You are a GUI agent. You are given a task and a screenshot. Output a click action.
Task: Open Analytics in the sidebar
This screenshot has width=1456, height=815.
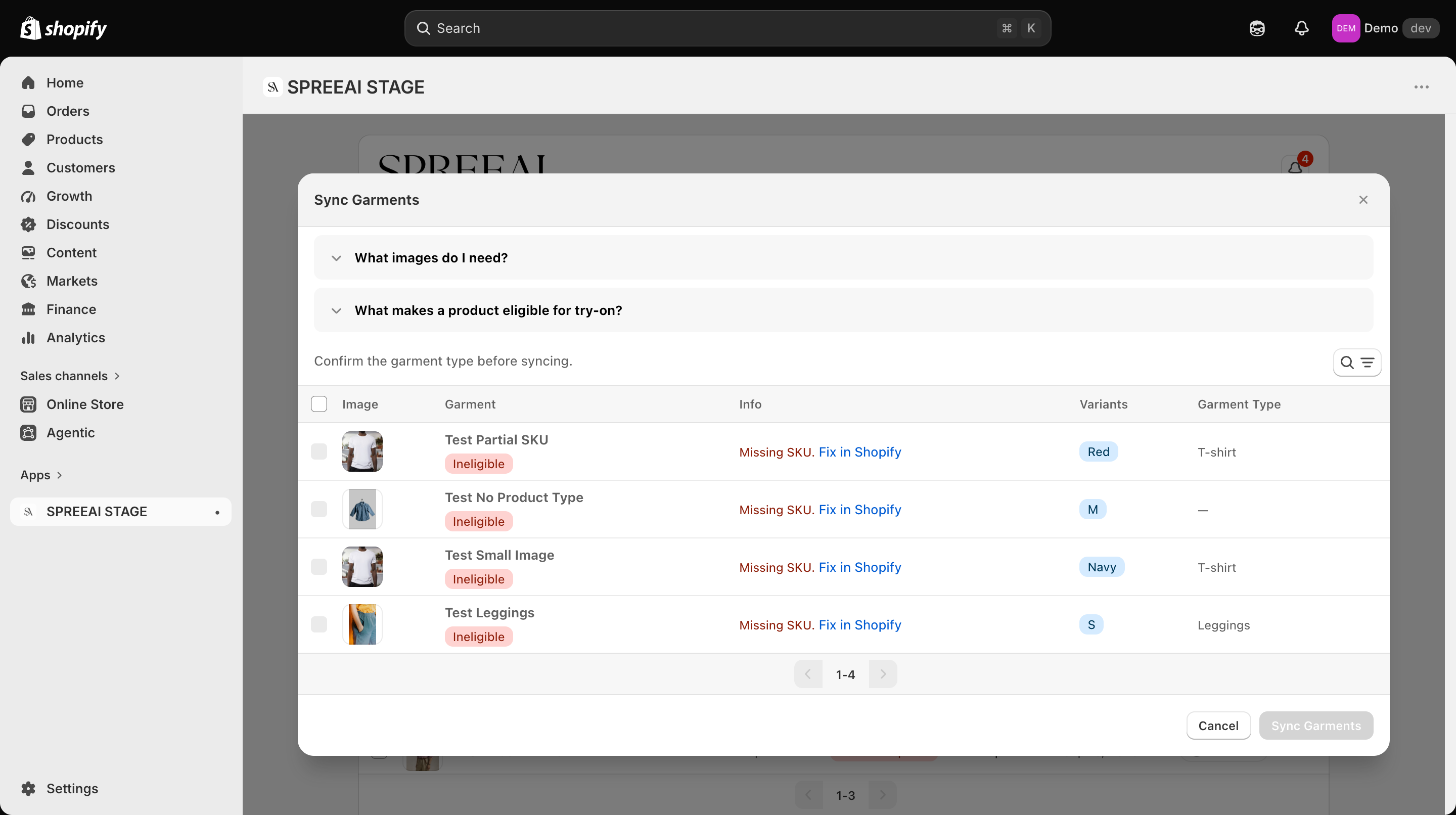[76, 337]
